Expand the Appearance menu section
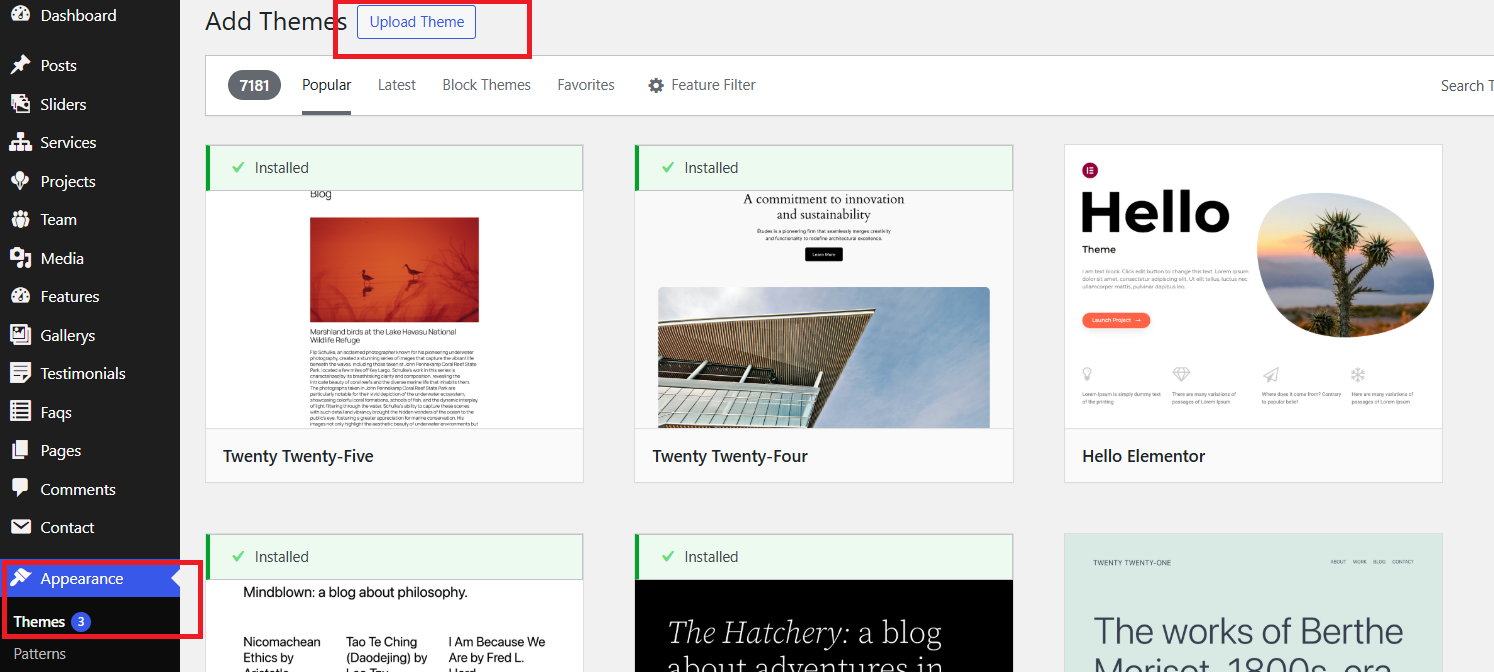Viewport: 1494px width, 672px height. point(82,579)
